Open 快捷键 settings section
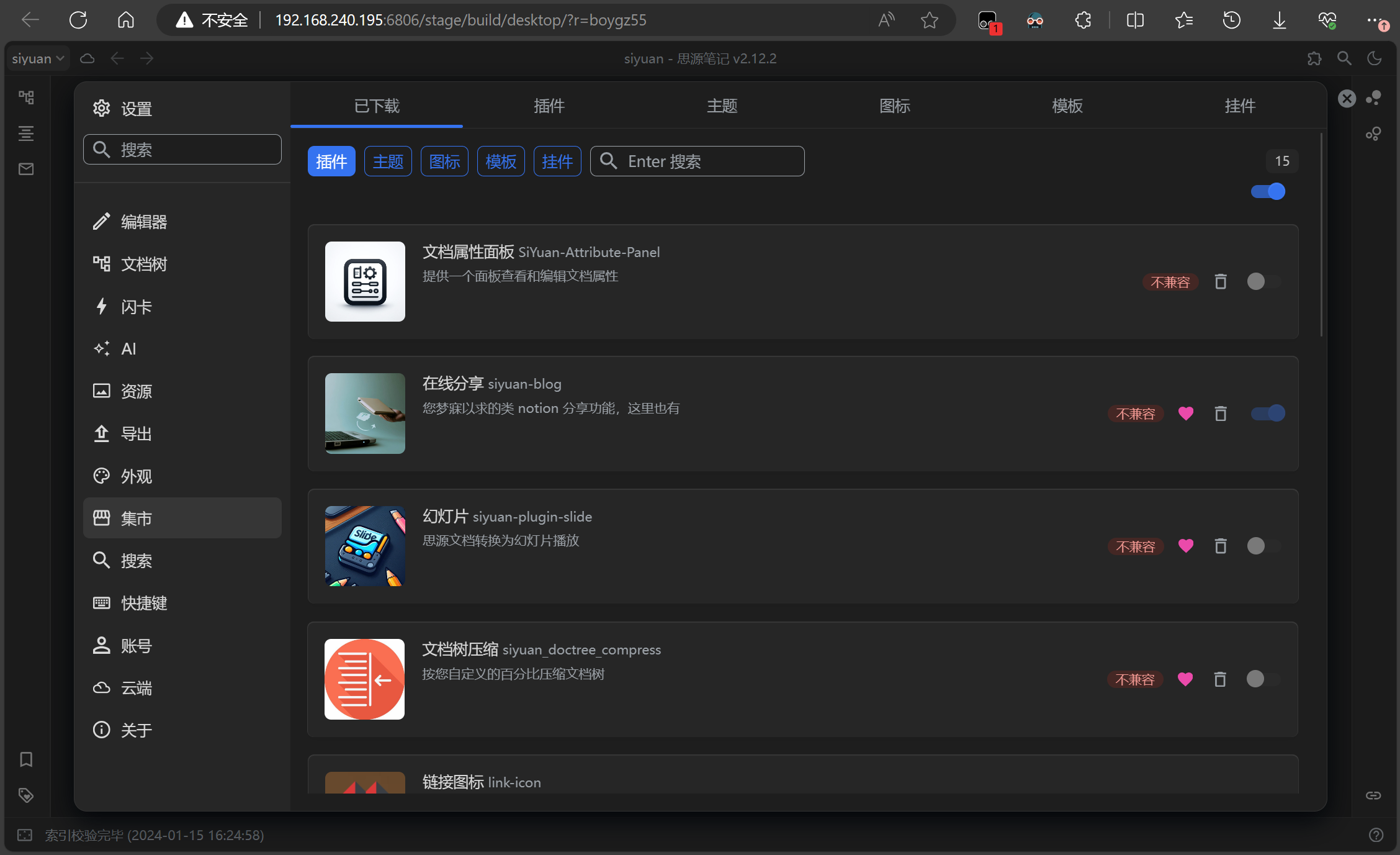The image size is (1400, 855). [144, 603]
